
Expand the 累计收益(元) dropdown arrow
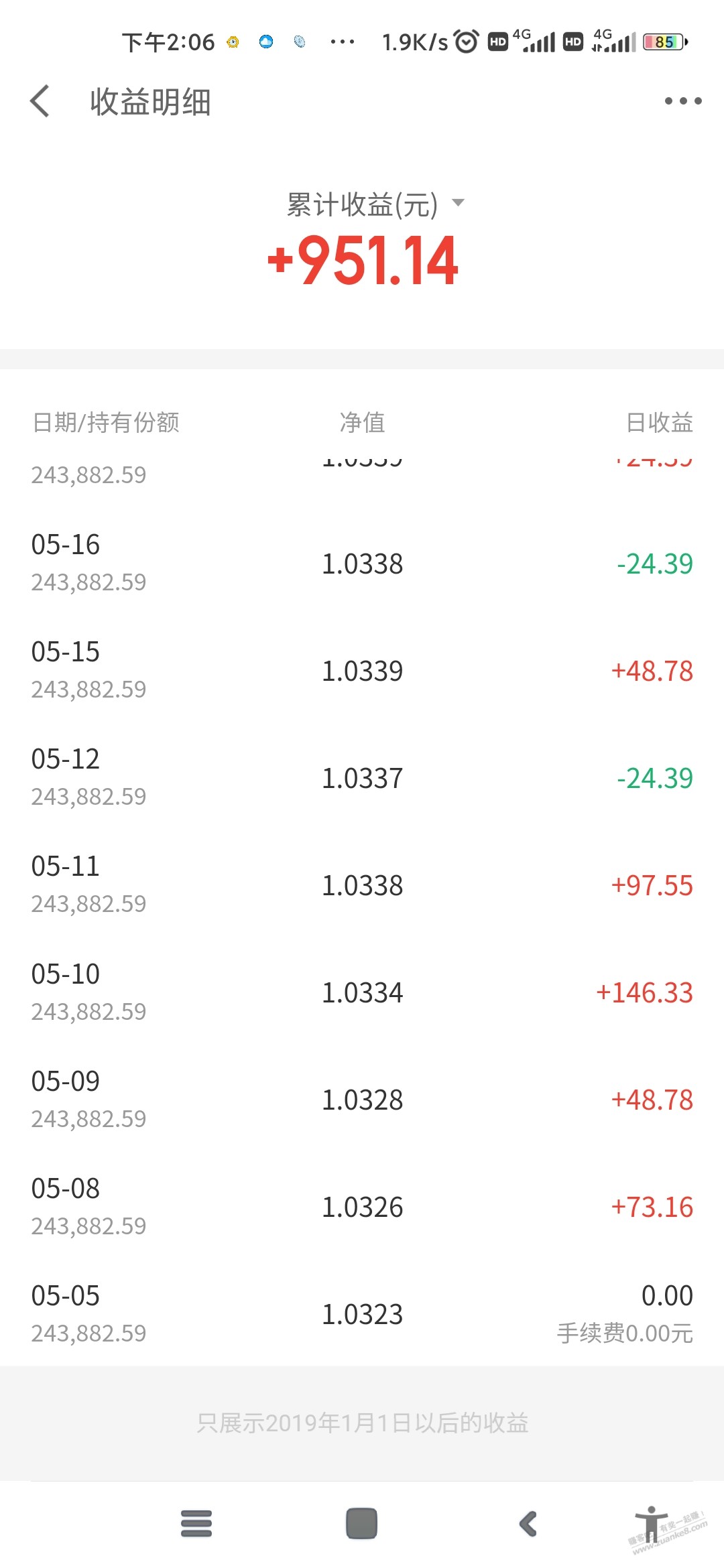click(x=459, y=202)
